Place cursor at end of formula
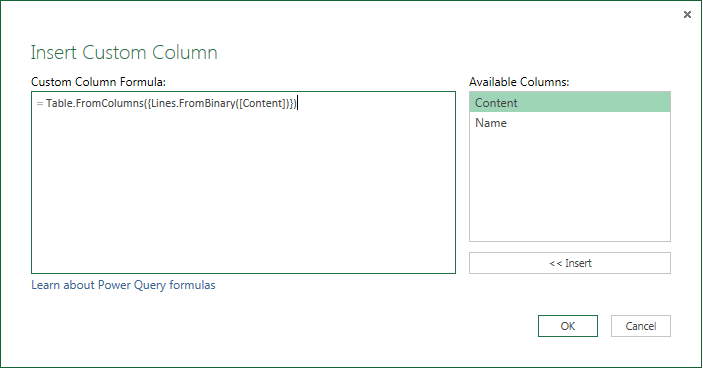703x368 pixels. click(297, 104)
